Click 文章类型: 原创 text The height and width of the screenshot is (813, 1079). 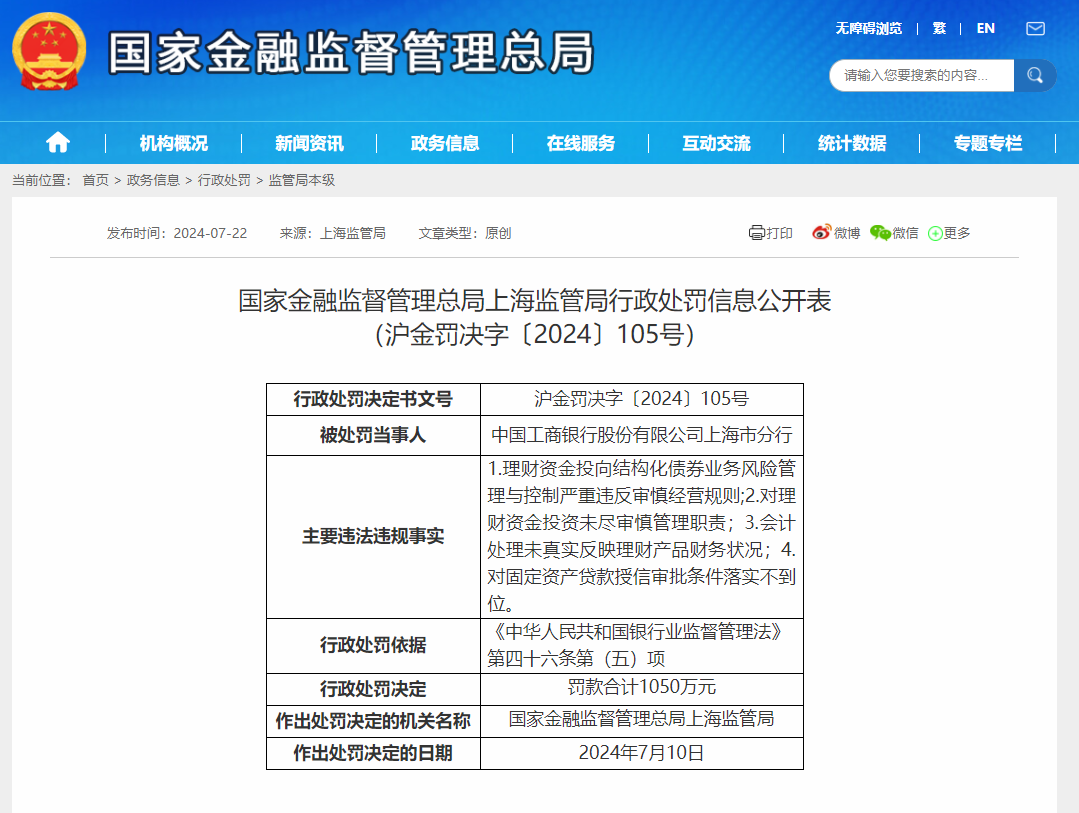pos(464,233)
